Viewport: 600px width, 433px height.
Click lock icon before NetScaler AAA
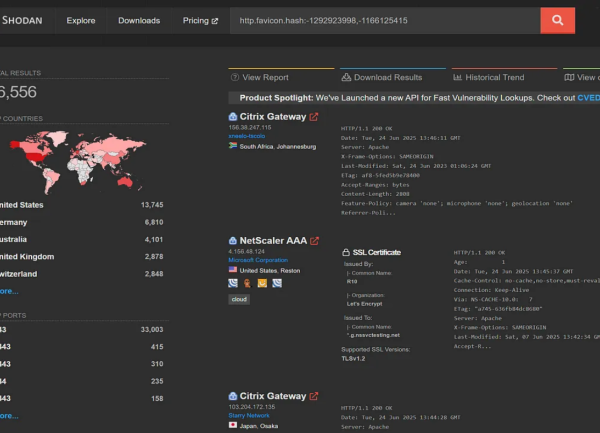(233, 241)
